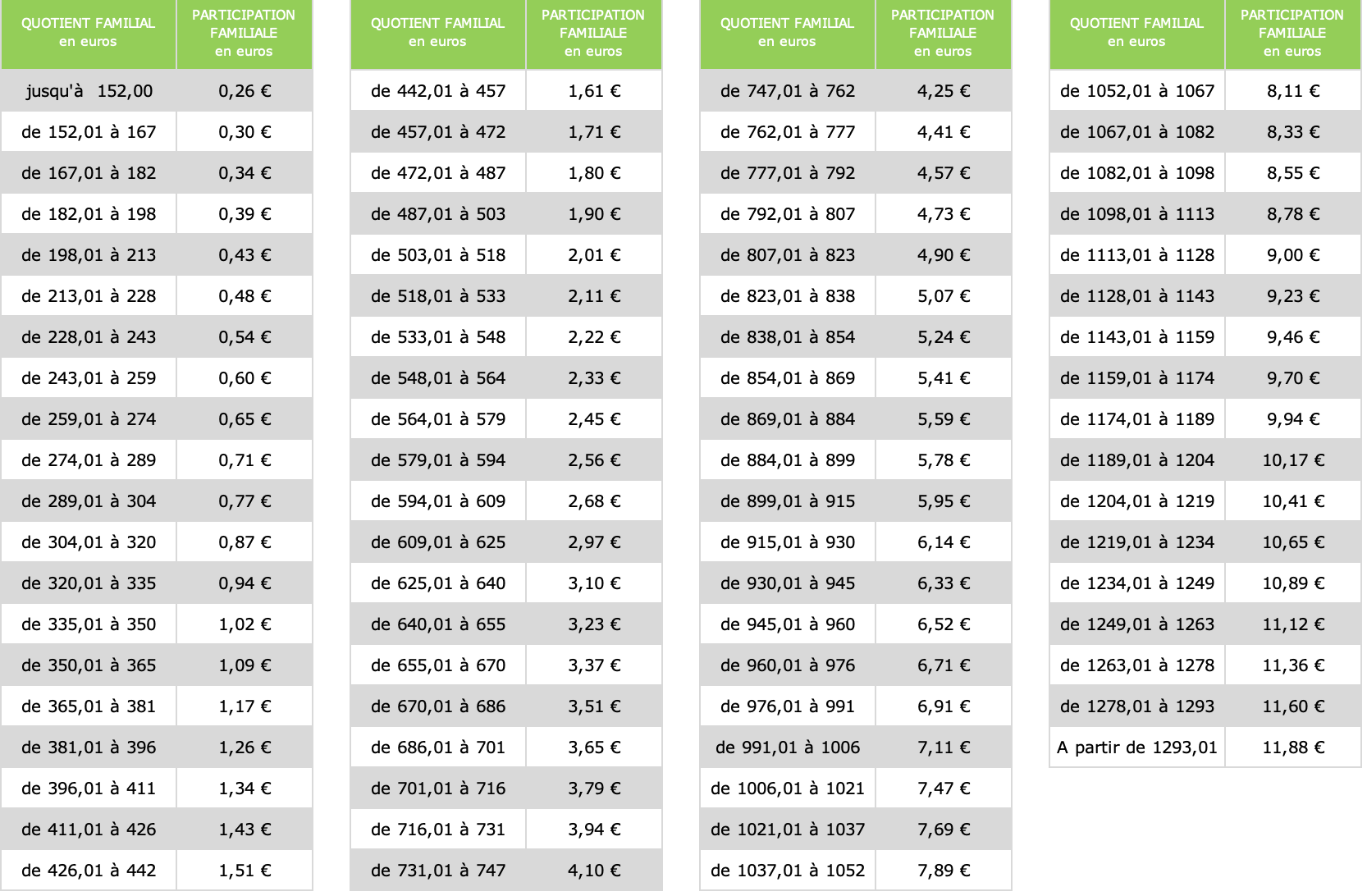Click the row 'de 304,01 à 320'
Image resolution: width=1367 pixels, height=896 pixels.
pos(157,542)
